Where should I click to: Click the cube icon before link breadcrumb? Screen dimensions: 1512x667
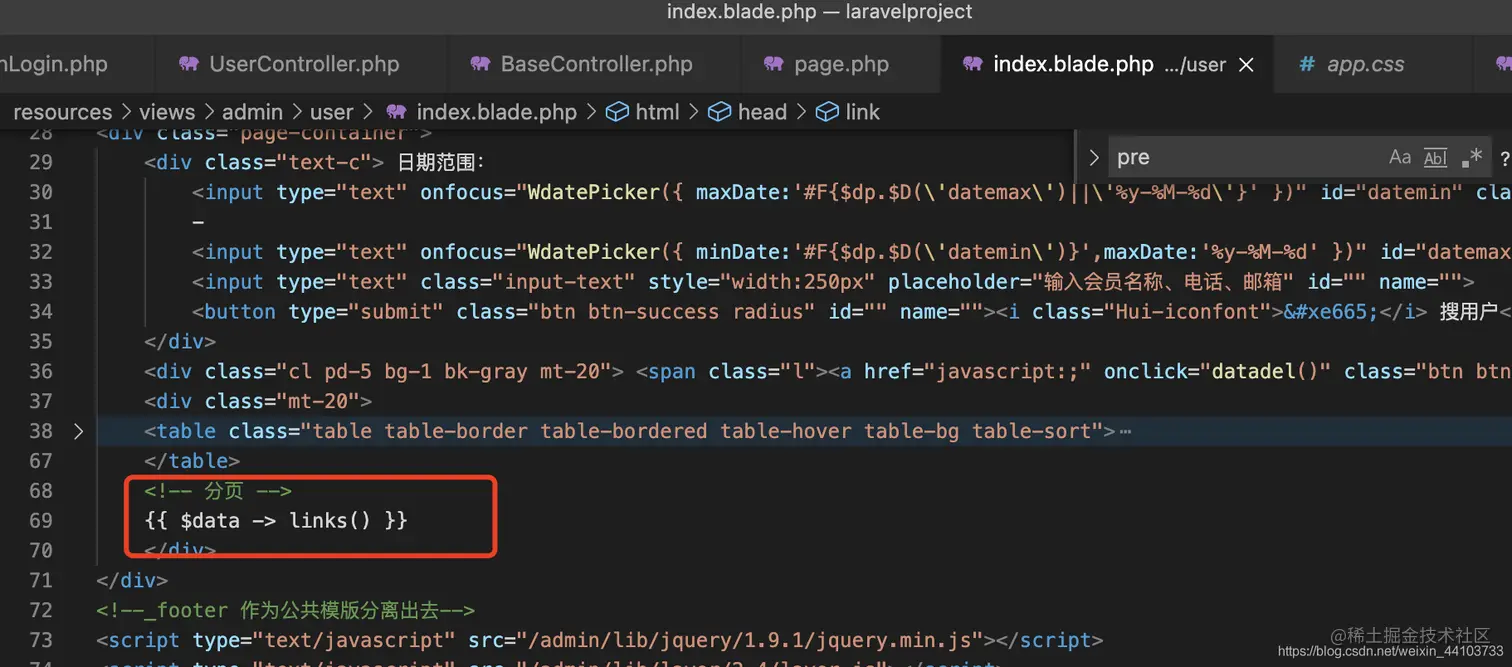(x=827, y=112)
